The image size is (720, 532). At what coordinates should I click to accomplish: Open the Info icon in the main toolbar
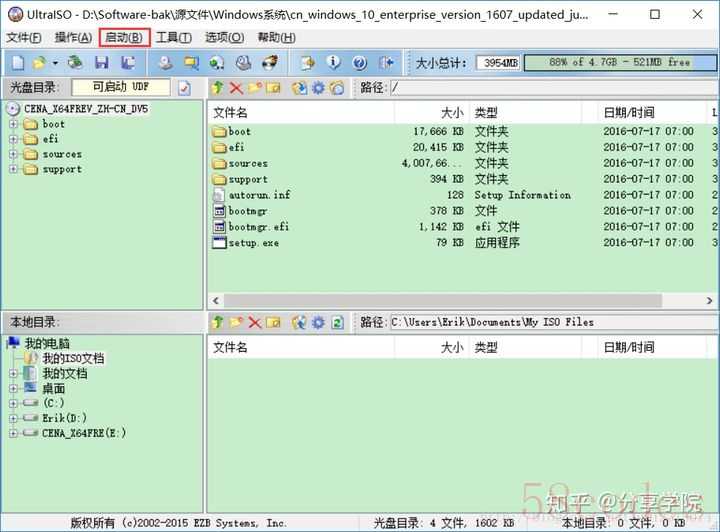coord(333,63)
